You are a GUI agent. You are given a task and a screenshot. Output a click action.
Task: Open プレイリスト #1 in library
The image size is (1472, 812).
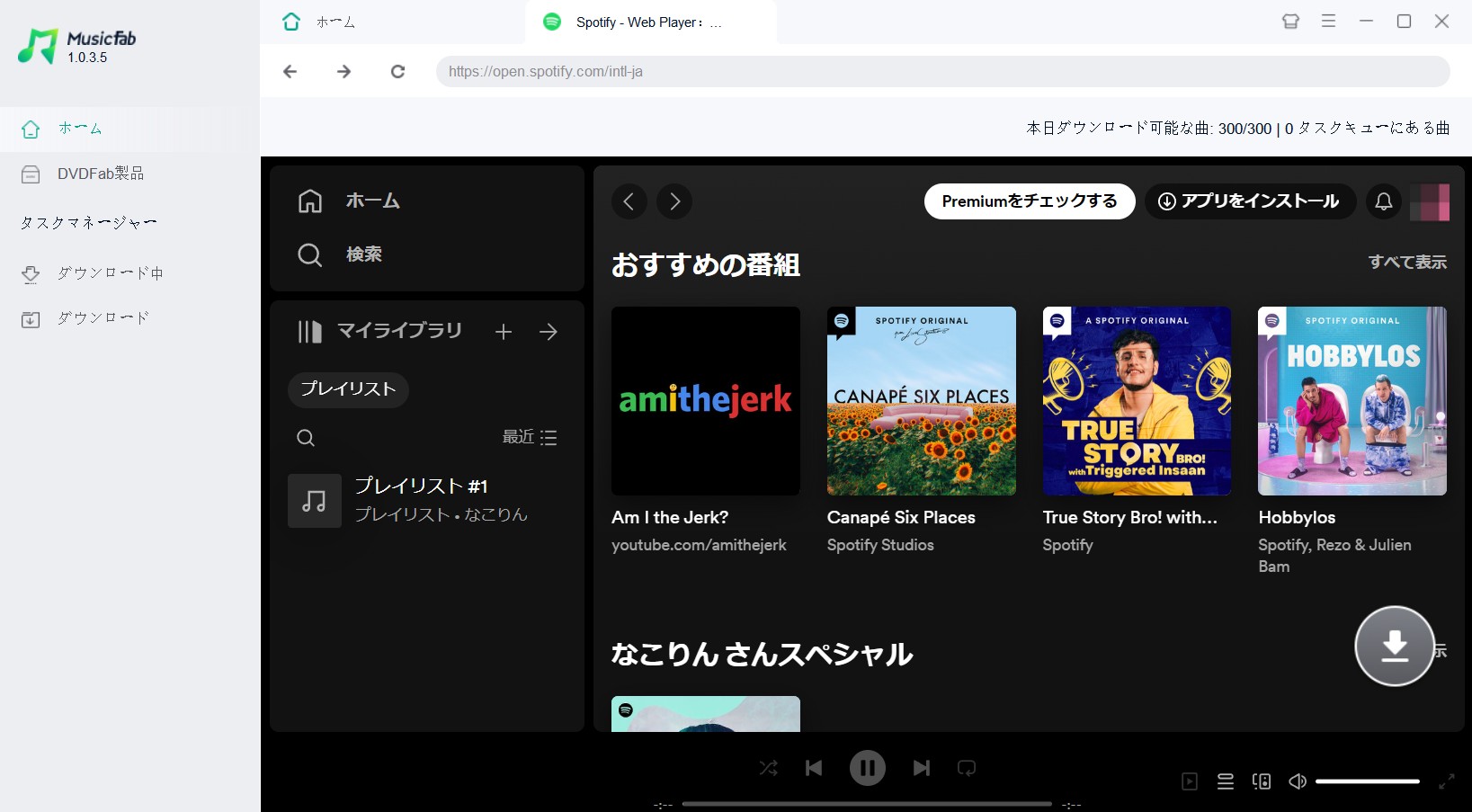pyautogui.click(x=427, y=500)
